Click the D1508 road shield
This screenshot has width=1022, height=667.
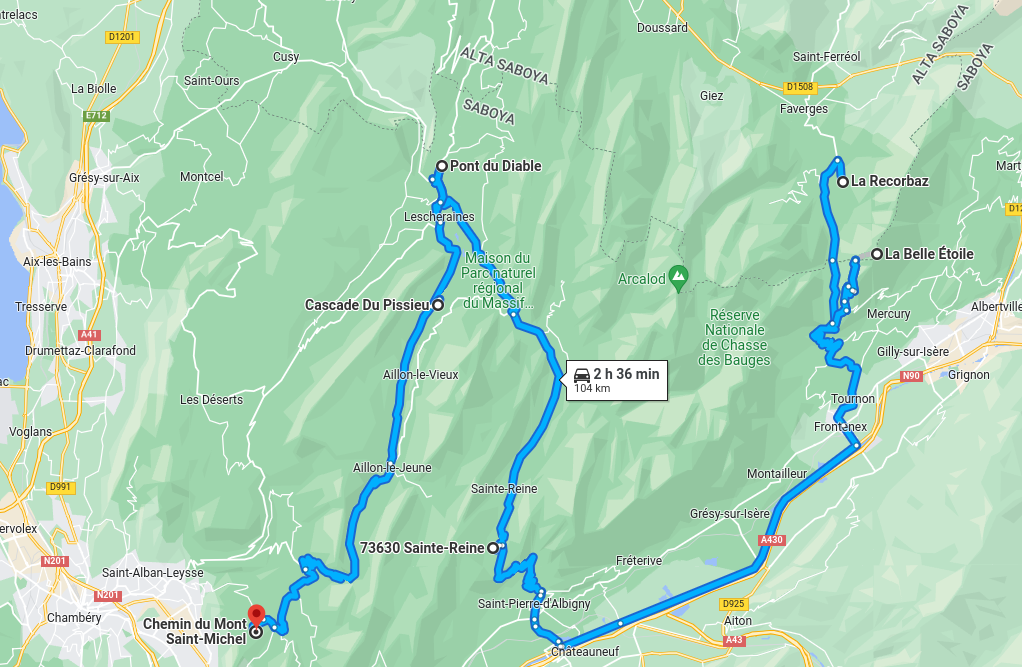tap(800, 87)
